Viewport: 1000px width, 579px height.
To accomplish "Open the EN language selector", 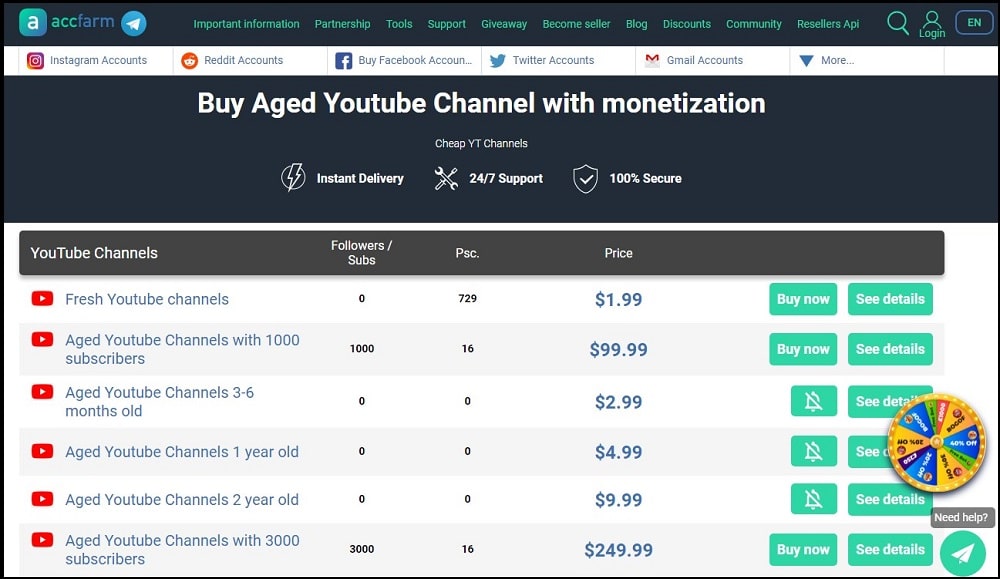I will click(x=974, y=22).
